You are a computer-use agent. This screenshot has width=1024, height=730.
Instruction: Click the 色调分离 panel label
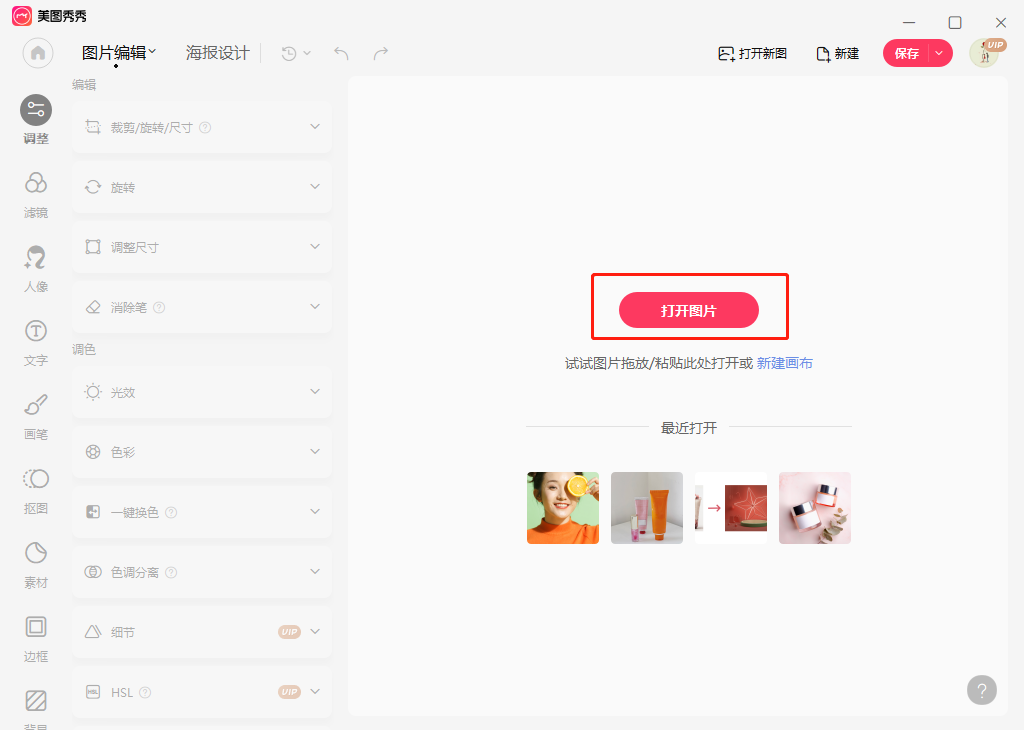pyautogui.click(x=135, y=573)
